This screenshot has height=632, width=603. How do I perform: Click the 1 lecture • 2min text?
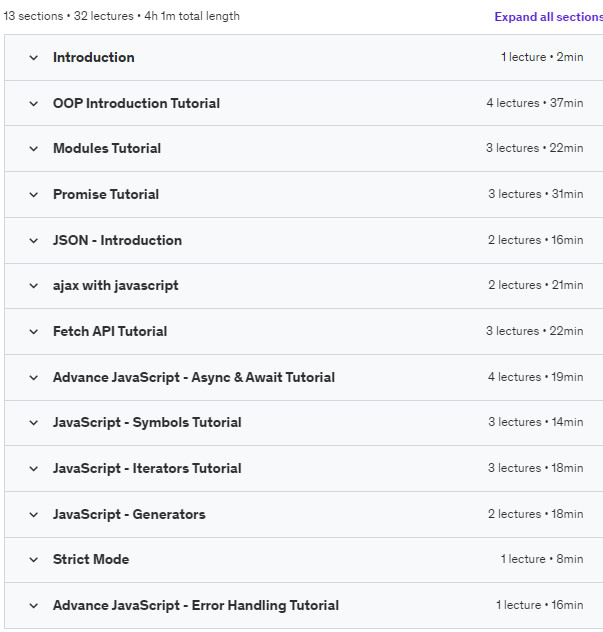542,57
